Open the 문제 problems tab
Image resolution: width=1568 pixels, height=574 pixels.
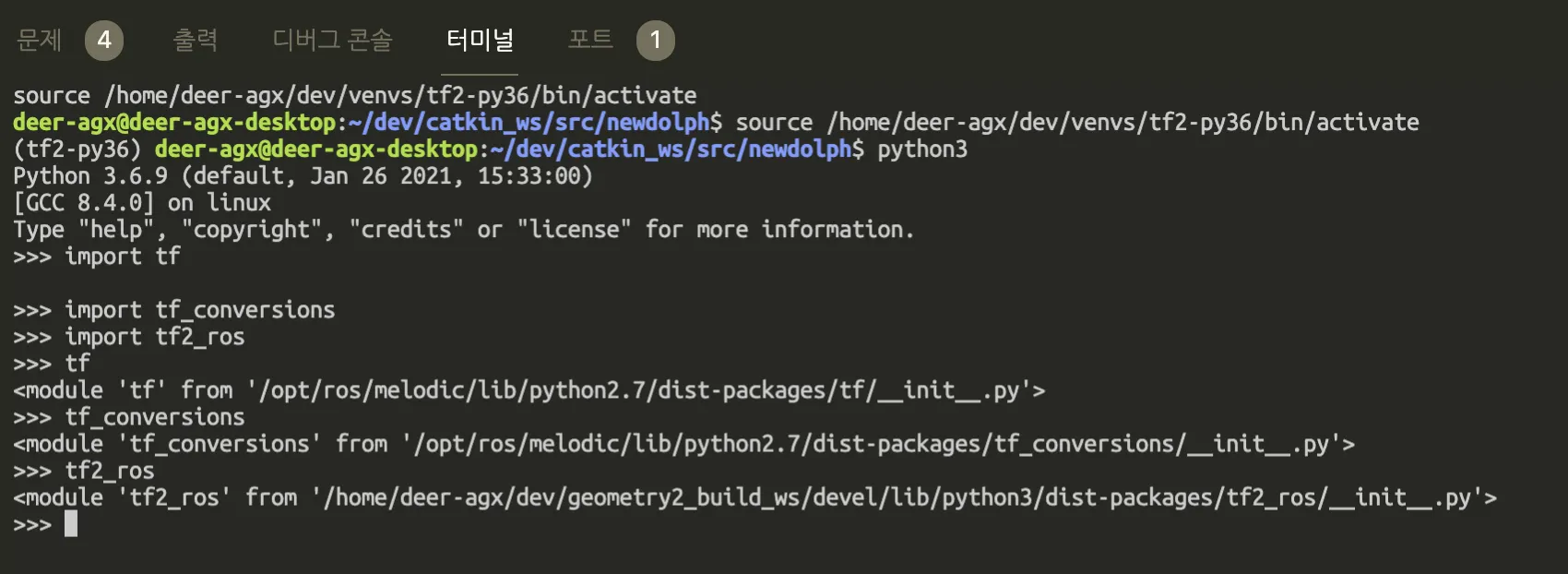[39, 40]
